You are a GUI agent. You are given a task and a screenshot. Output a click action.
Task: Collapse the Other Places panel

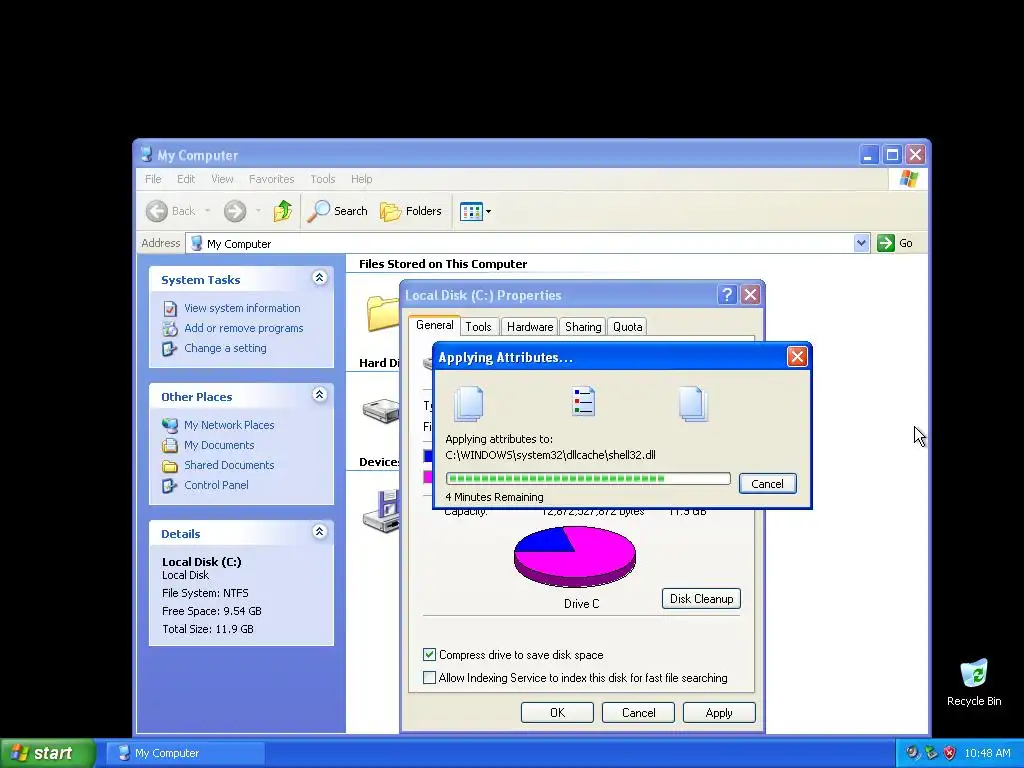coord(319,395)
